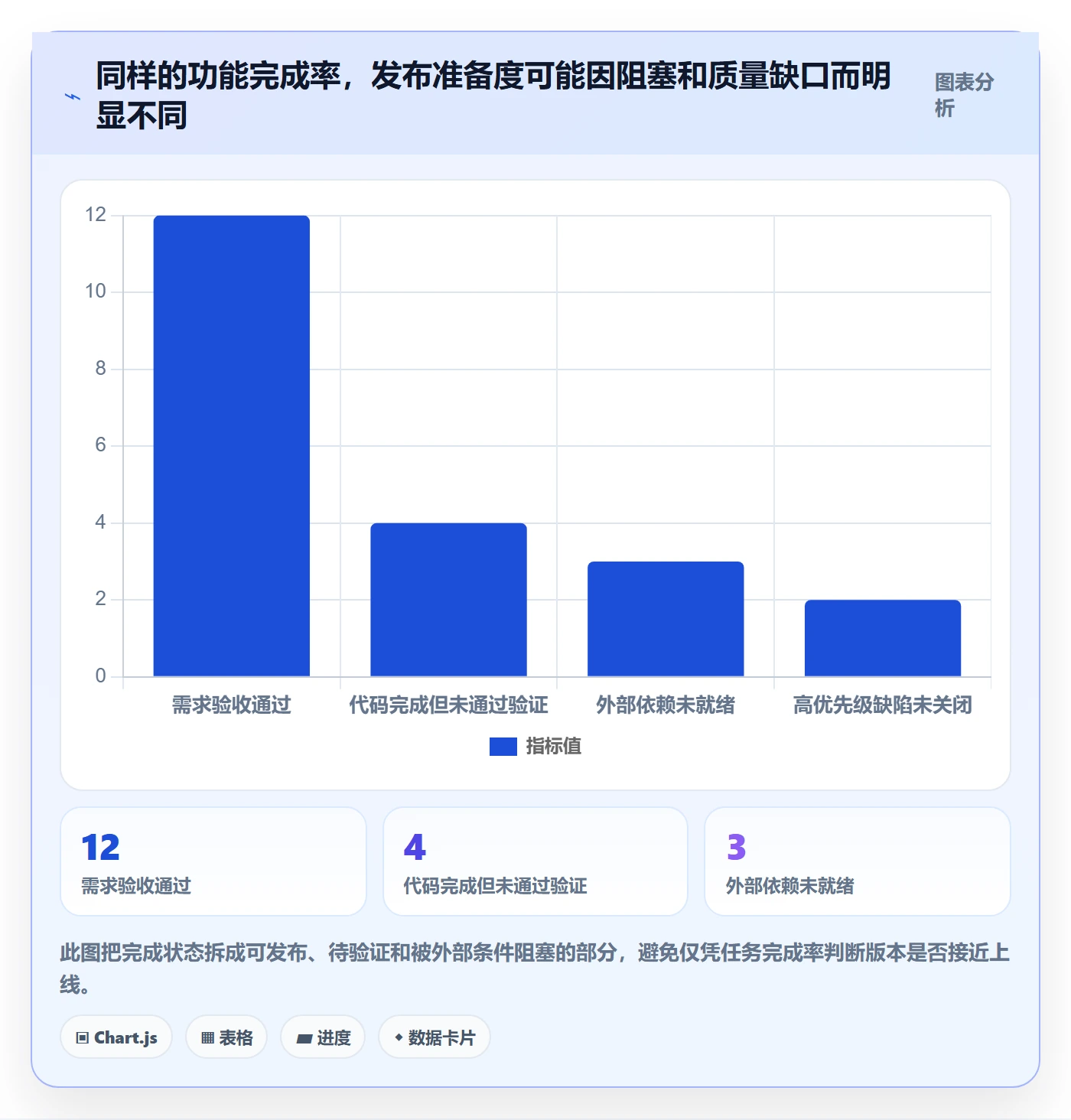Screen dimensions: 1071x1120
Task: Click the y-axis value 12
Action: 96,215
